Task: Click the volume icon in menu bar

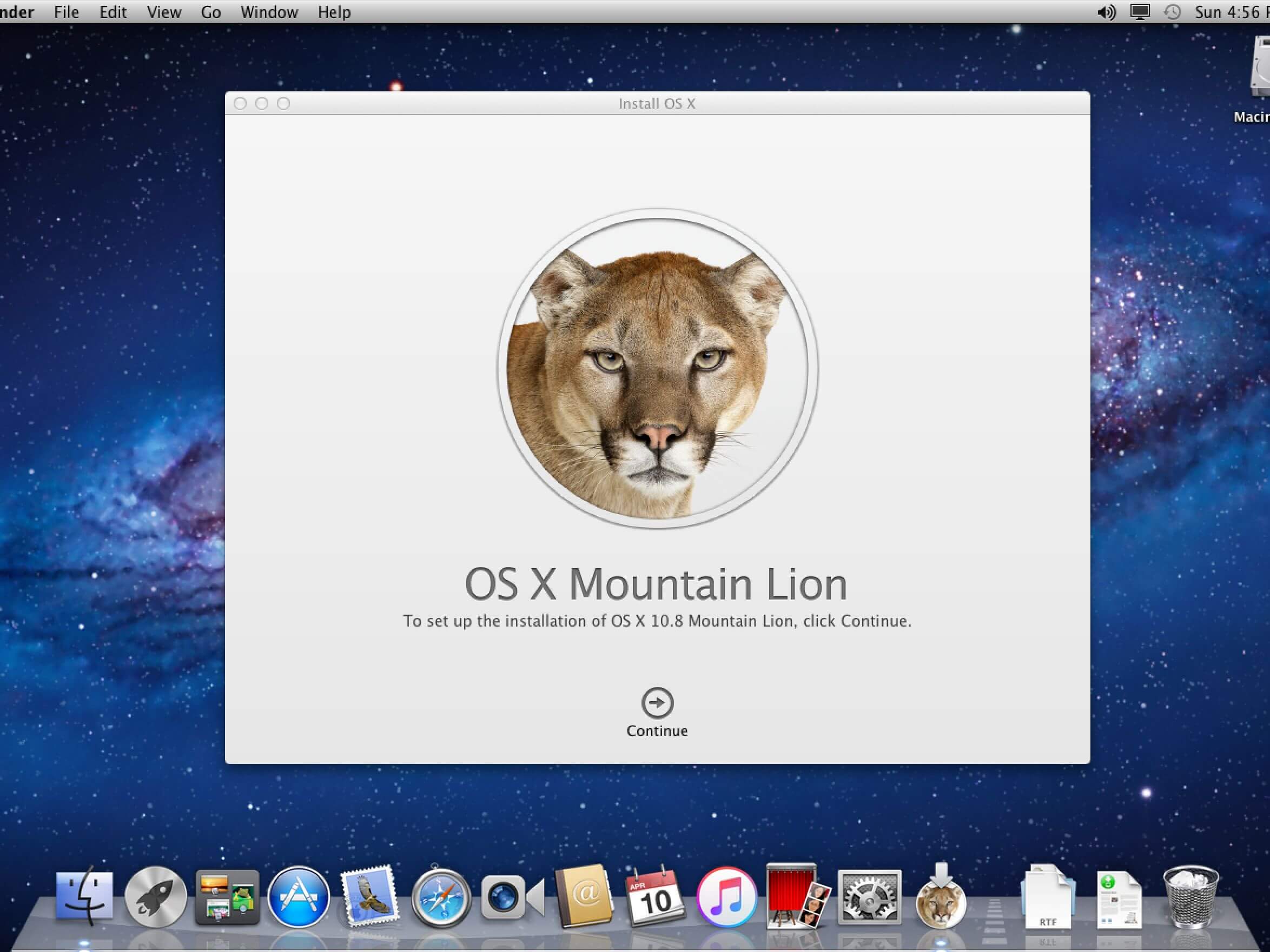Action: coord(1106,12)
